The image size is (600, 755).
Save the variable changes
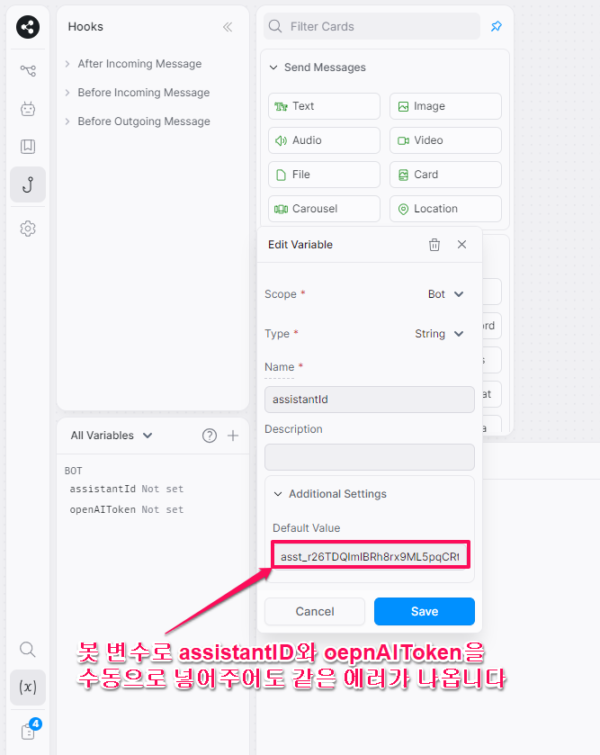pyautogui.click(x=424, y=612)
